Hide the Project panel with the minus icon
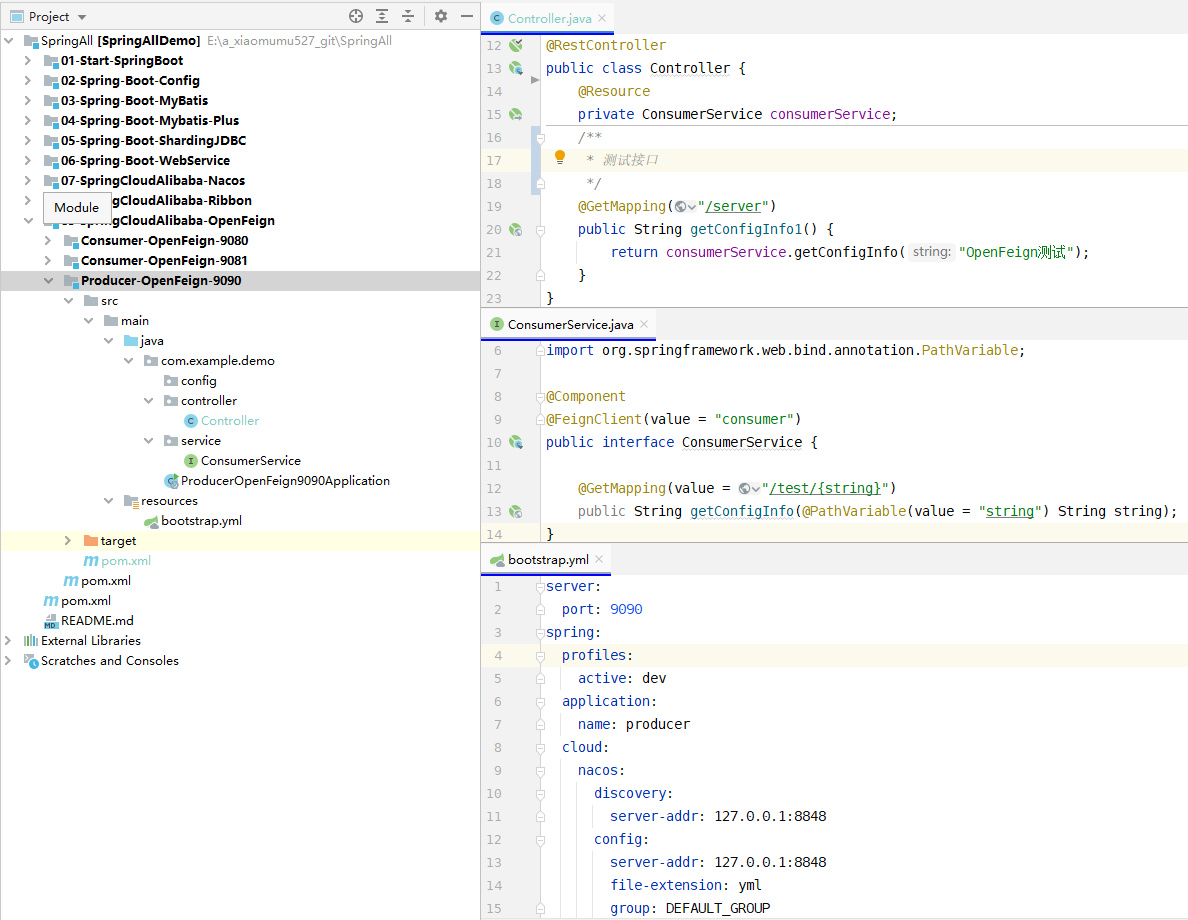 [x=467, y=16]
